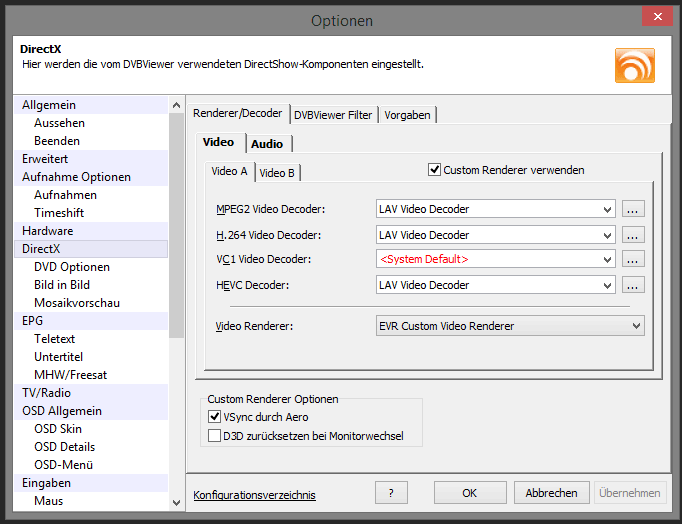Select Bild in Bild category
Screen dimensions: 682x524
[x=91, y=285]
